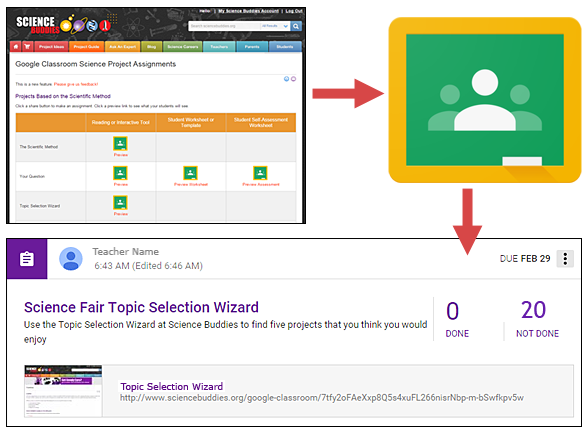Screen dimensions: 588x436
Task: Open the three-dot assignment options menu
Action: (565, 259)
